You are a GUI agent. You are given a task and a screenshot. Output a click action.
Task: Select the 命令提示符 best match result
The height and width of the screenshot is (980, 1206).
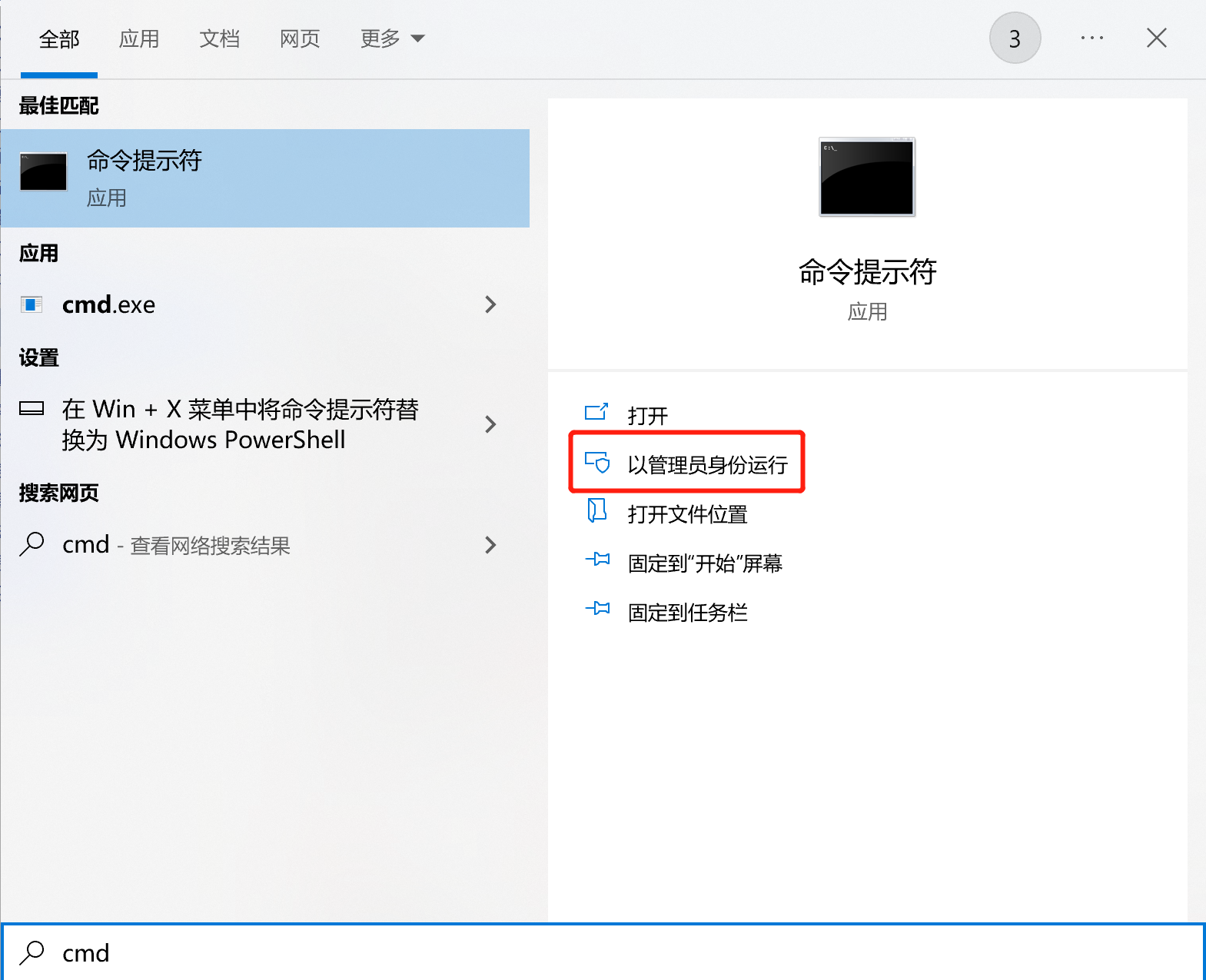265,178
